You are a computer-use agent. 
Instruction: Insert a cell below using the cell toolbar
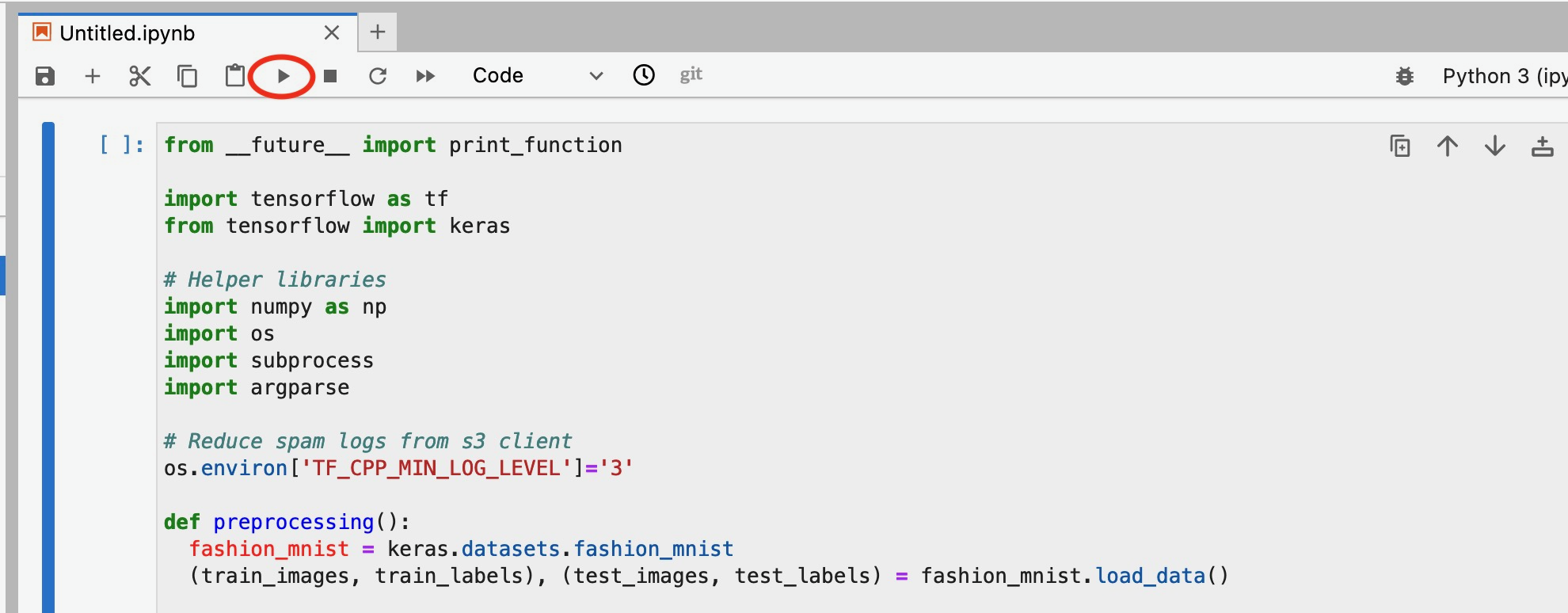coord(1543,147)
